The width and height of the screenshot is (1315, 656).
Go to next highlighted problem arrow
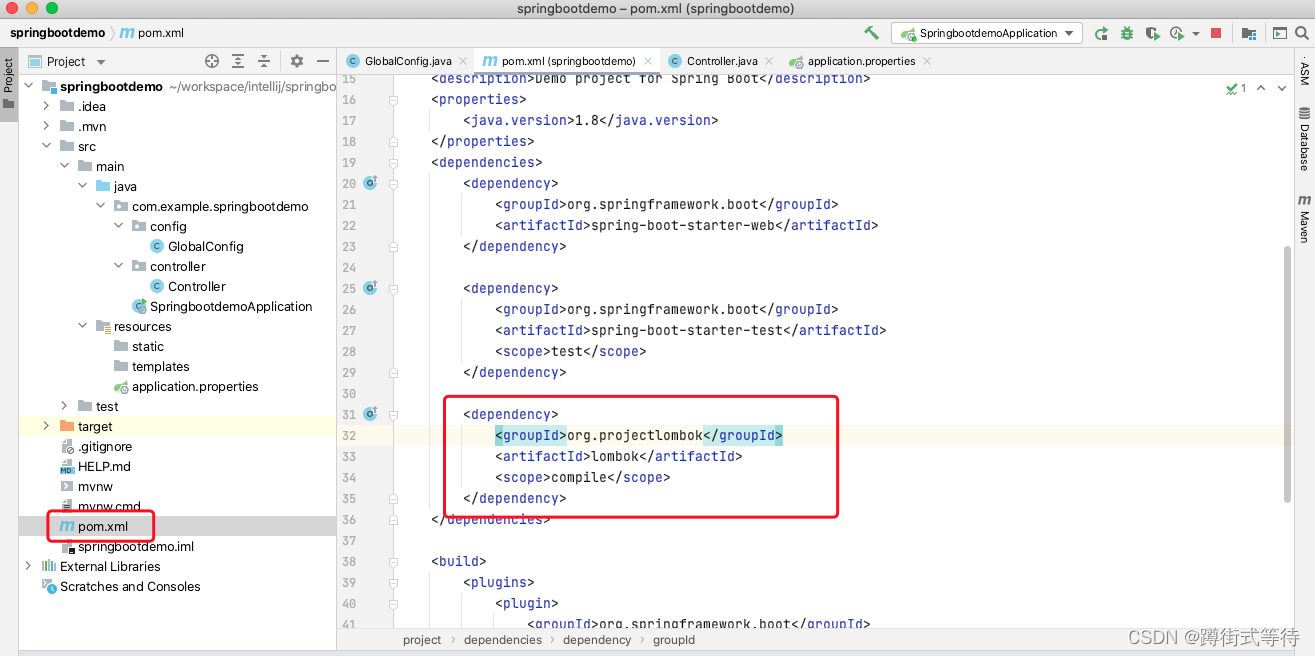tap(1281, 89)
